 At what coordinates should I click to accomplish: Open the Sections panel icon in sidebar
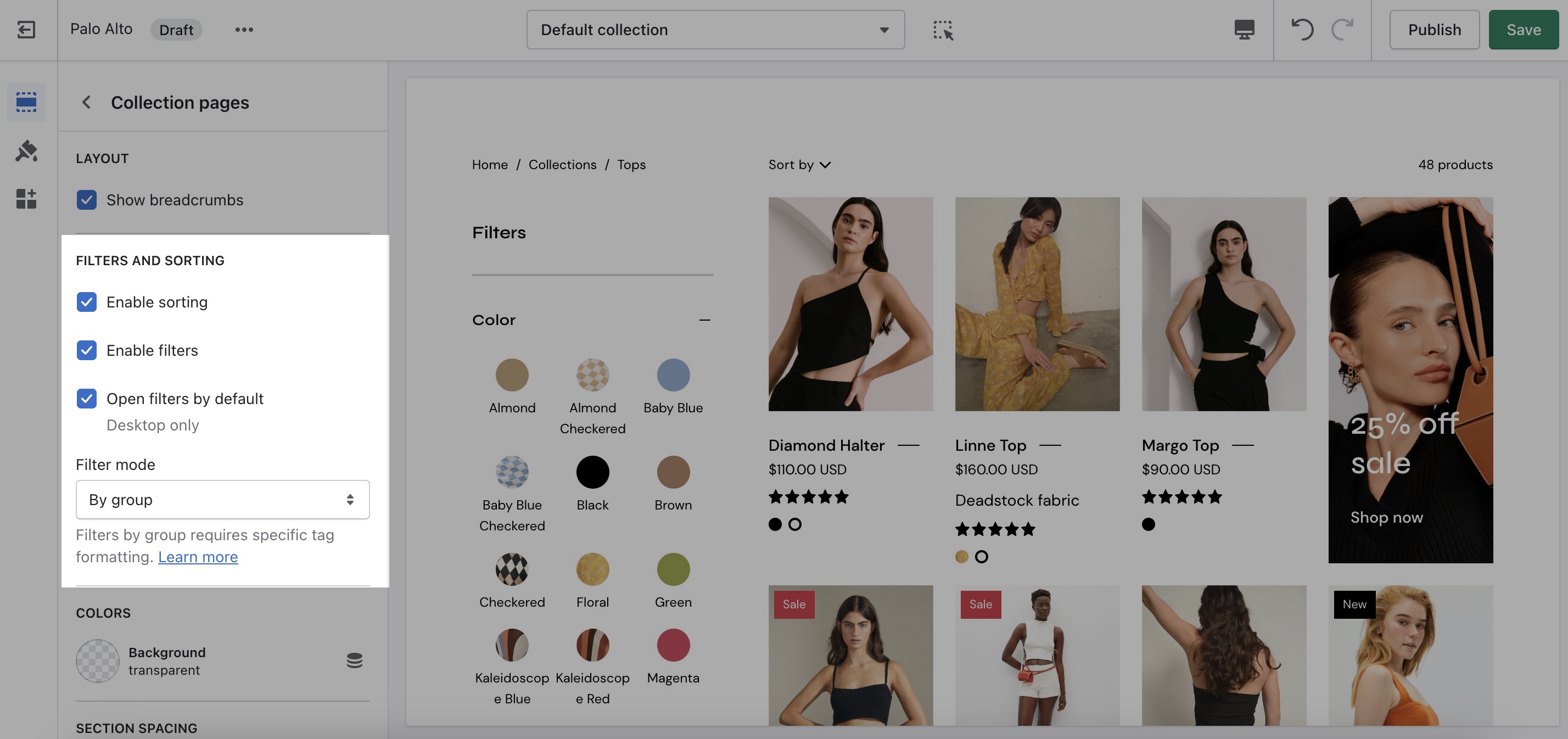26,102
